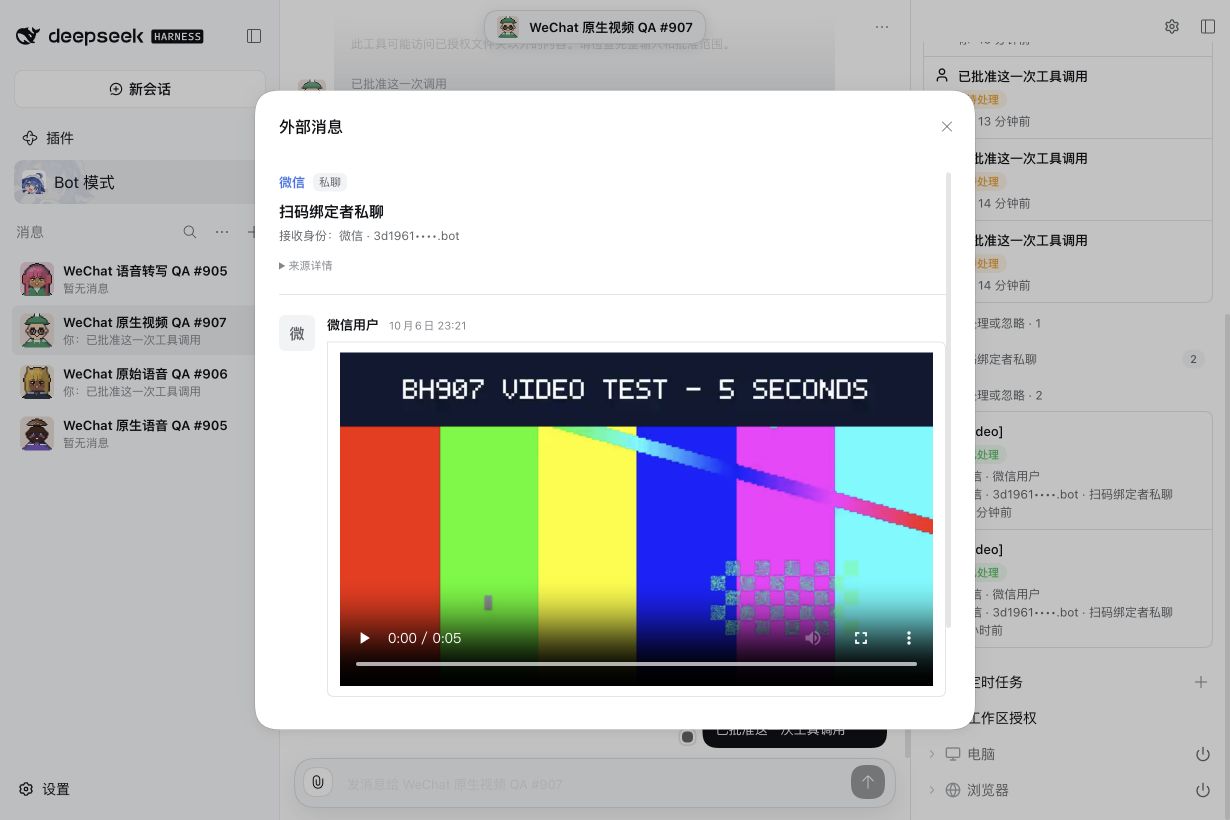This screenshot has width=1230, height=820.
Task: Click the 扫码绑定者私聊 heading
Action: [x=331, y=212]
